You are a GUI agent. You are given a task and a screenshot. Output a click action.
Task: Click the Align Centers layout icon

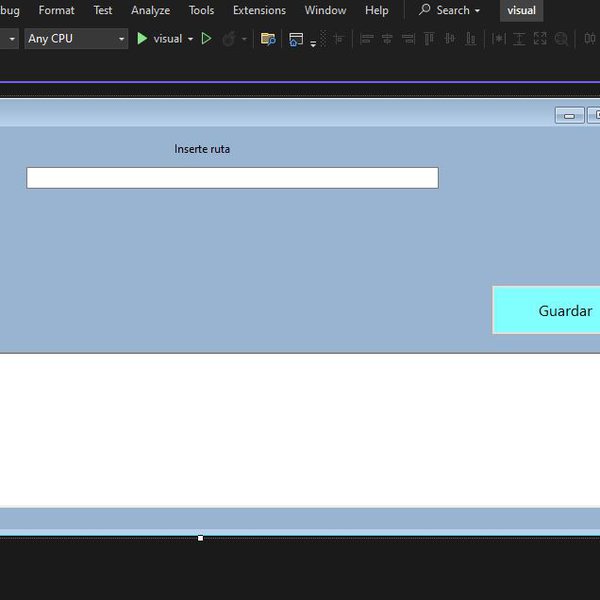click(387, 39)
